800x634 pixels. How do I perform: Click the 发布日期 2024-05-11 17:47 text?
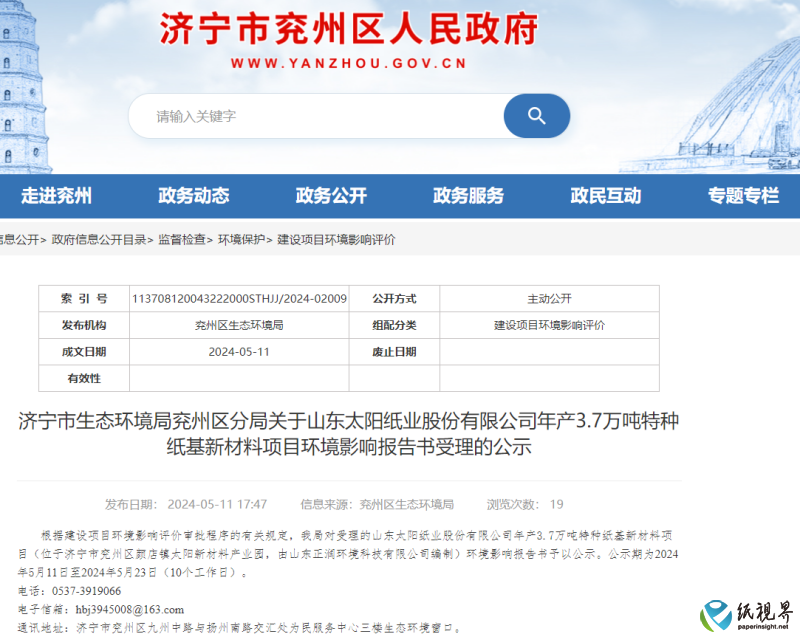point(186,504)
